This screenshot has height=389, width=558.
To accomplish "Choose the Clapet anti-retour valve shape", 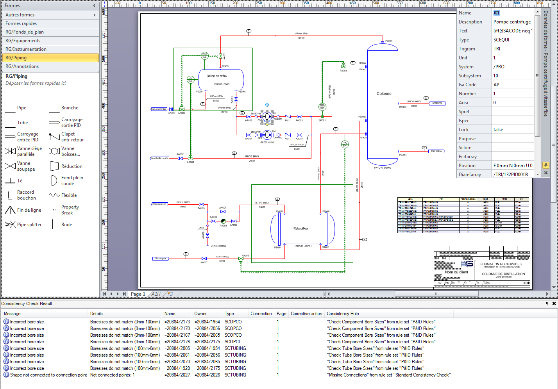I will click(67, 137).
